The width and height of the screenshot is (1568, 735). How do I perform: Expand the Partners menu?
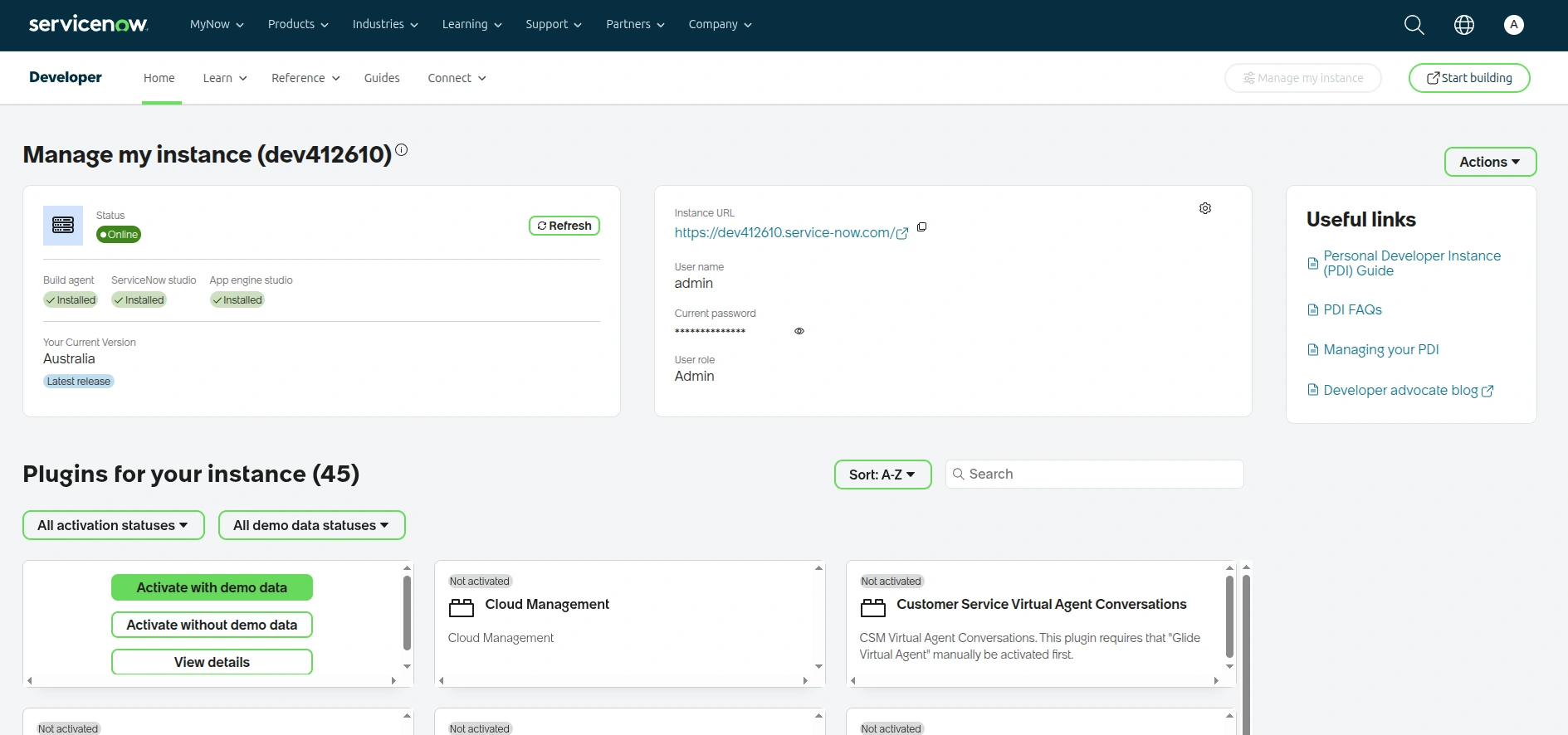pos(636,25)
